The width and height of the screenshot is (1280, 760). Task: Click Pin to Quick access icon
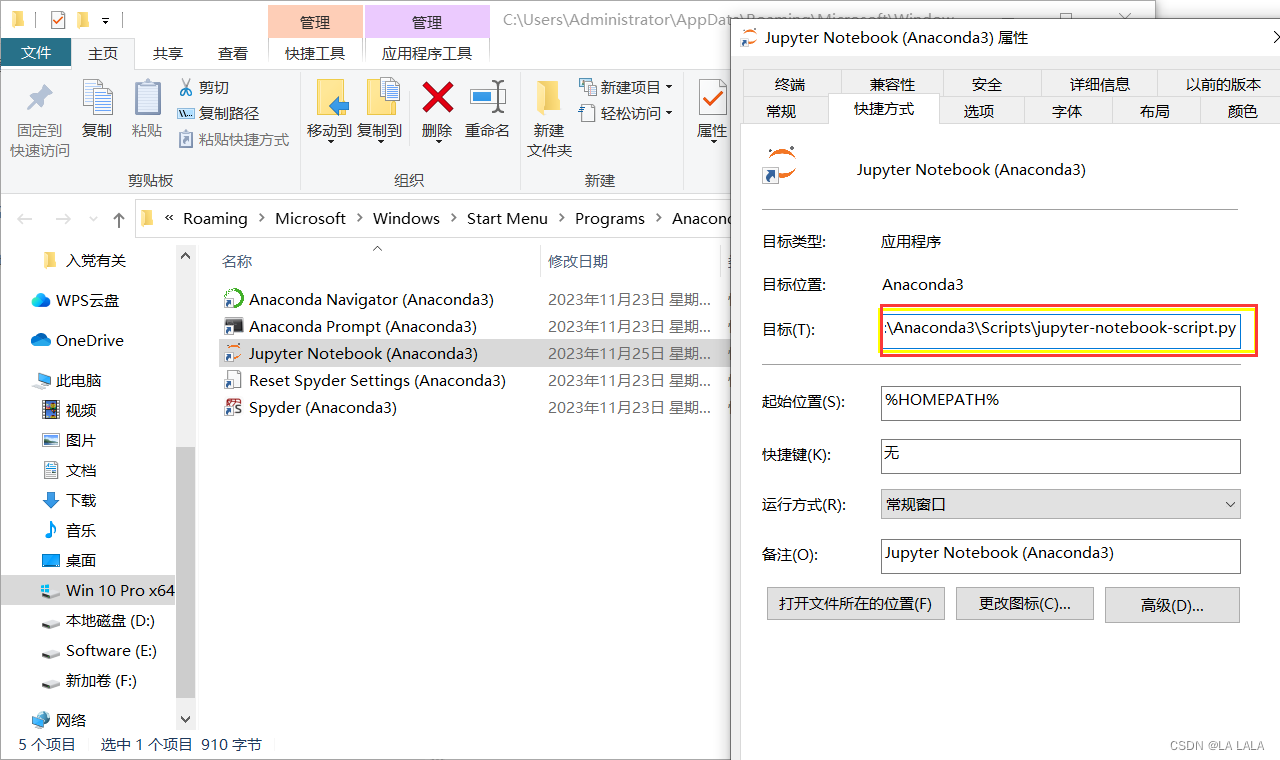point(39,99)
